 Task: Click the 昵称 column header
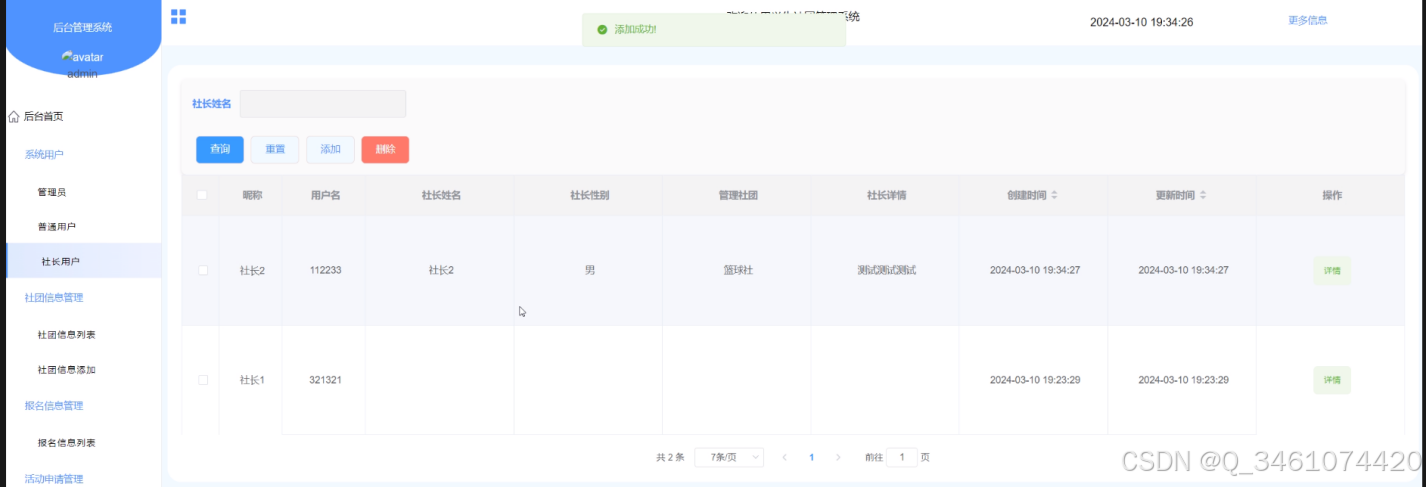[x=252, y=195]
